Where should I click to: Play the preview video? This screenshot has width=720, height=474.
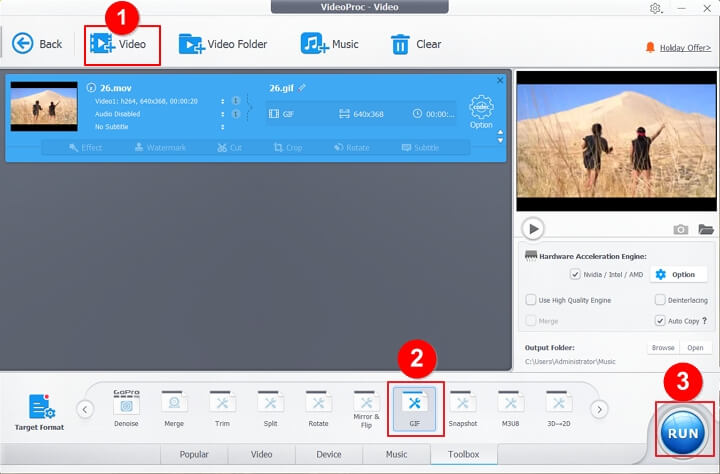point(533,228)
